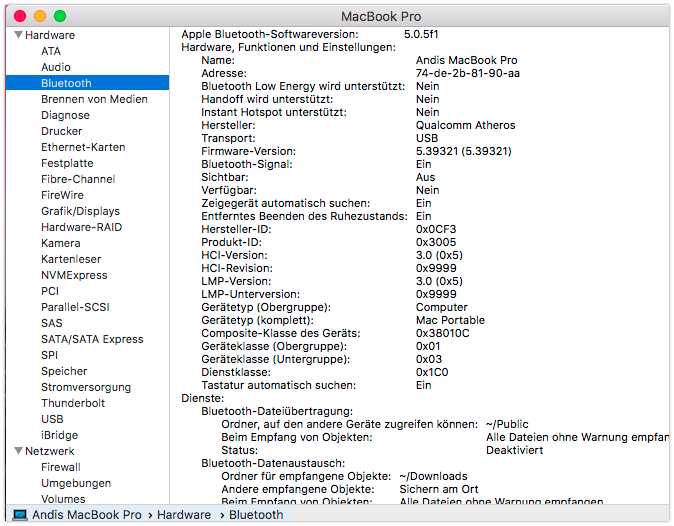The image size is (674, 526).
Task: Select SAS in the sidebar
Action: point(52,323)
